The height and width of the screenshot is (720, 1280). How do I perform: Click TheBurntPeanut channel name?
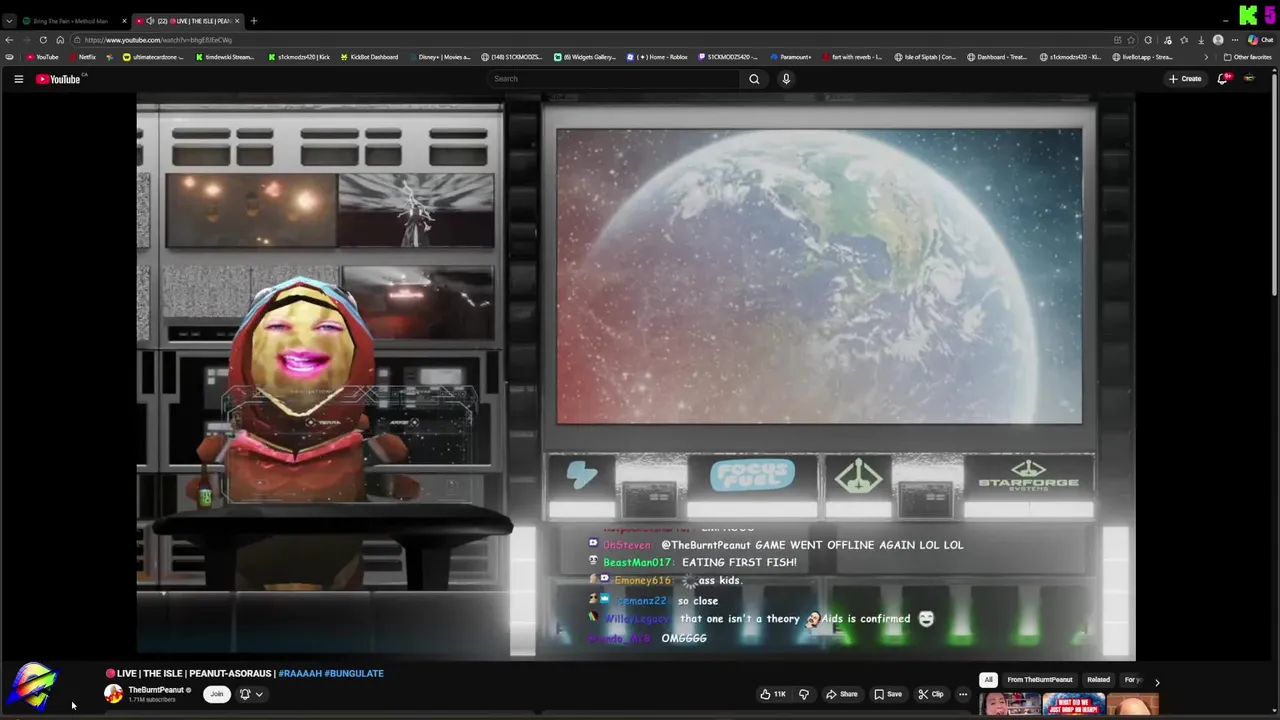click(x=156, y=690)
